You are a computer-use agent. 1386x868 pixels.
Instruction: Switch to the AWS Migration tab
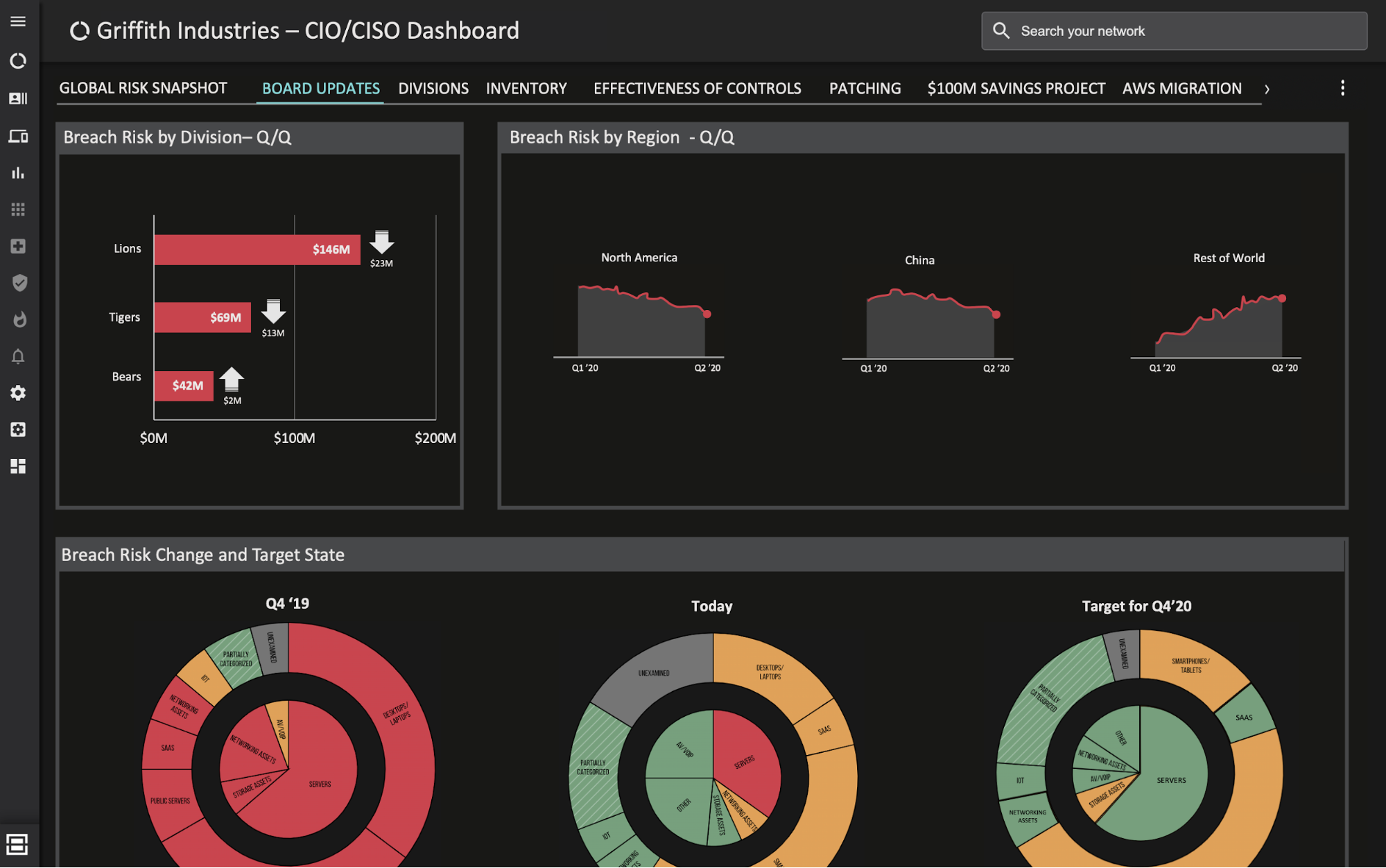[1181, 89]
